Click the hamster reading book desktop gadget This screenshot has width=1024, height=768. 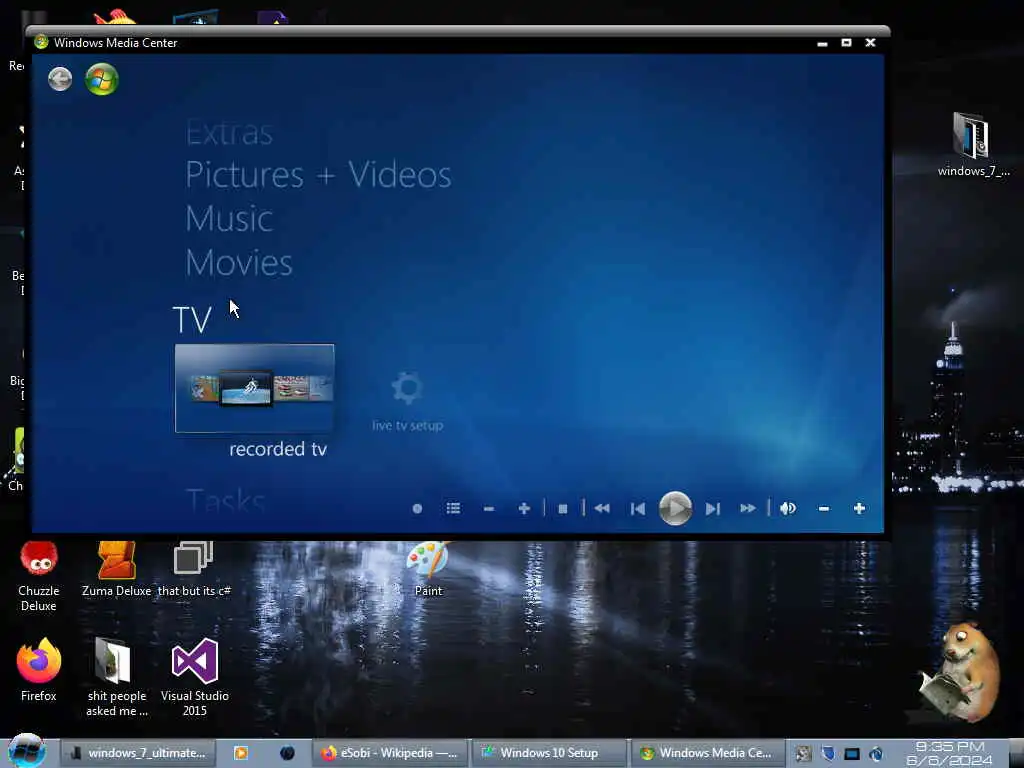[959, 673]
